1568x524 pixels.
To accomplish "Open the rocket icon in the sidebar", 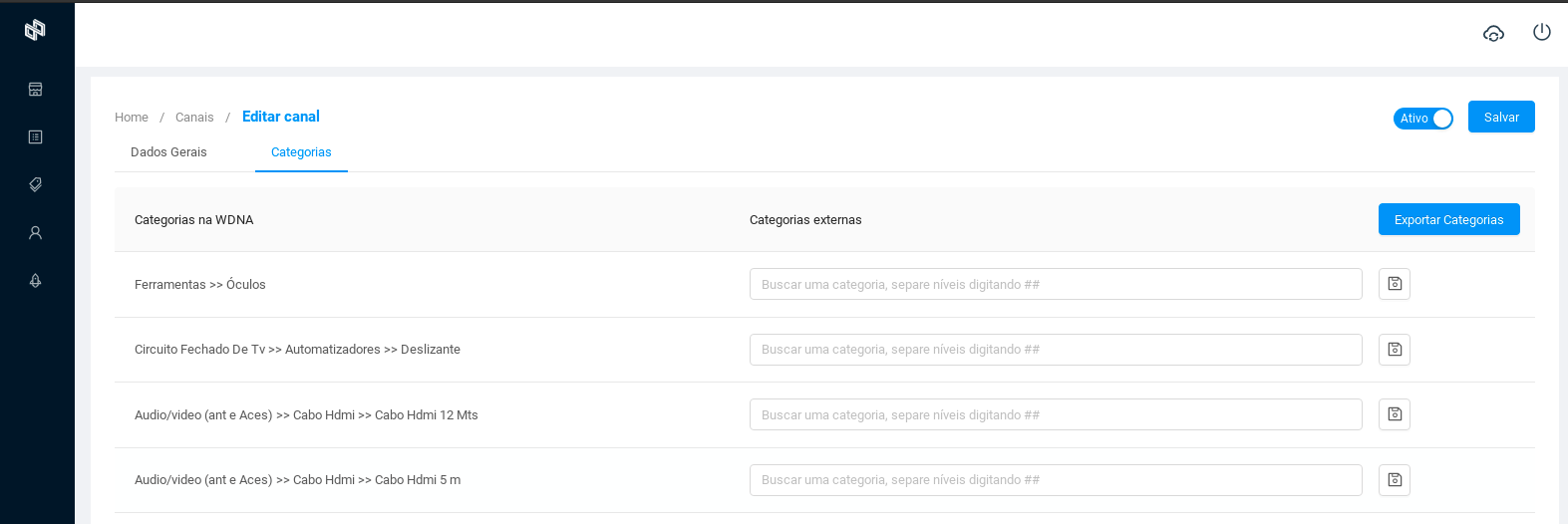I will 35,281.
